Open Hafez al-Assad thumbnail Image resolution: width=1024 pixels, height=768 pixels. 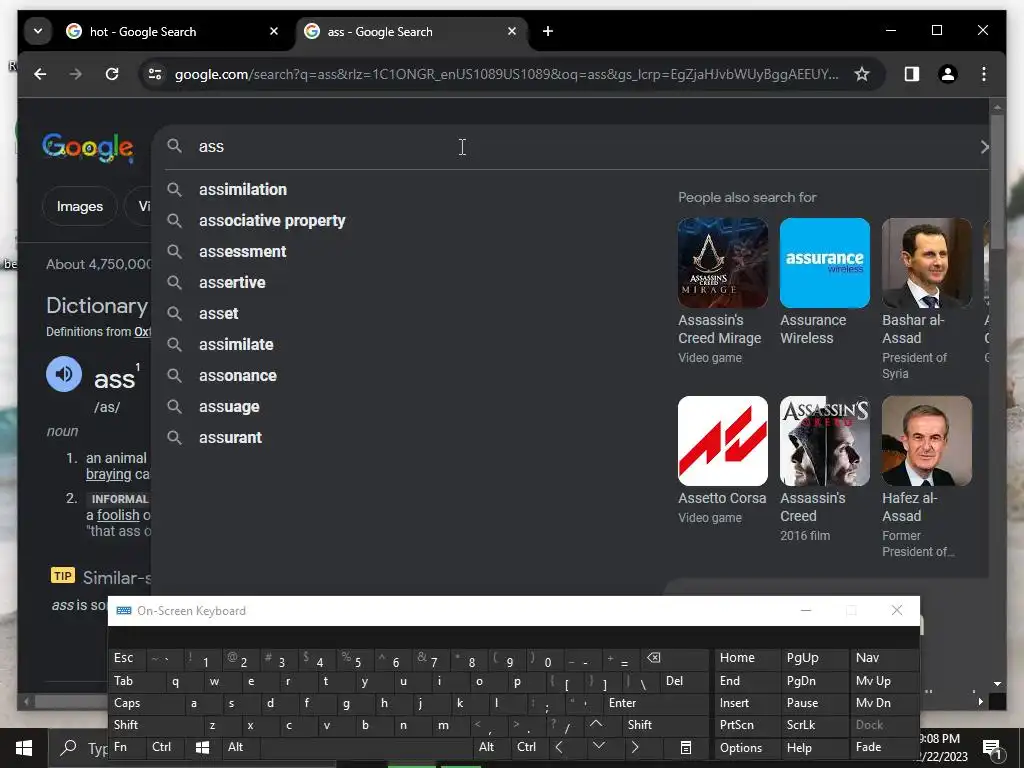click(x=927, y=441)
